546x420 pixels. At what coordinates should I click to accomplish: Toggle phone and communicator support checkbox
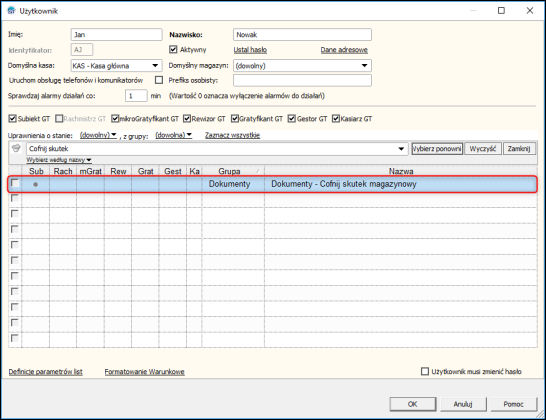[x=159, y=80]
